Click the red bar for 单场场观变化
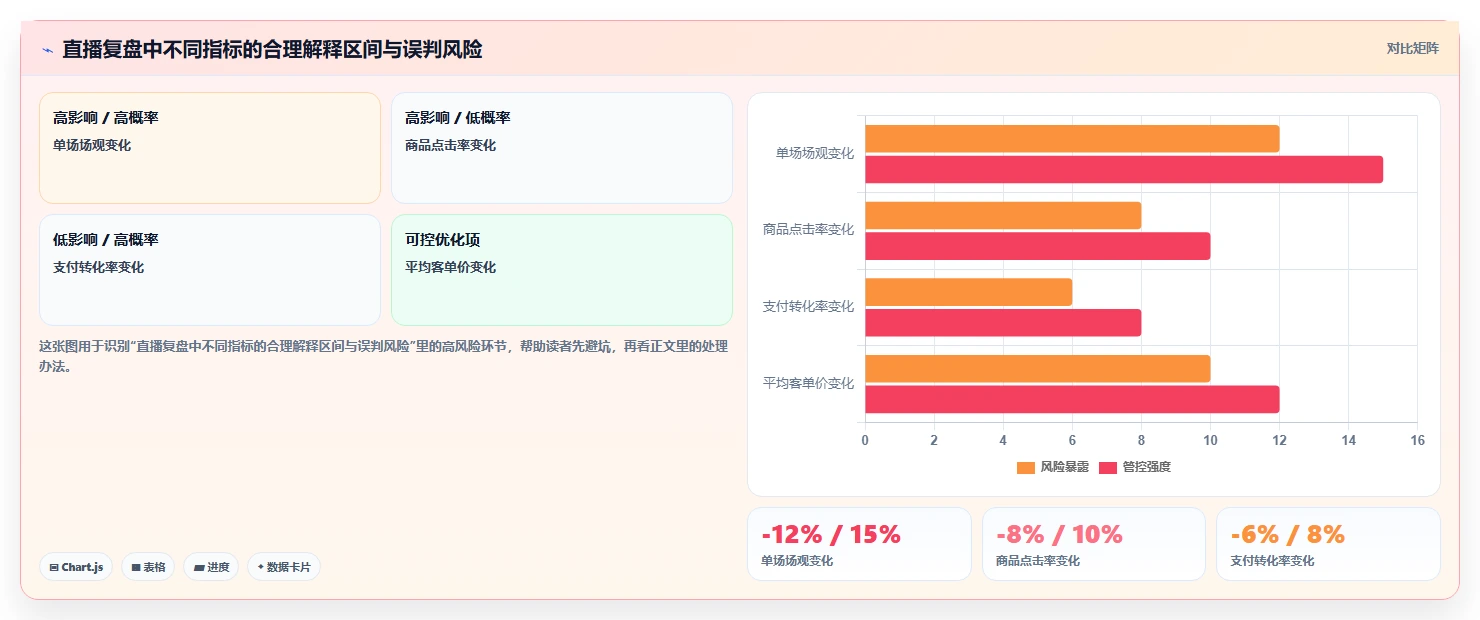Image resolution: width=1480 pixels, height=620 pixels. 1124,170
